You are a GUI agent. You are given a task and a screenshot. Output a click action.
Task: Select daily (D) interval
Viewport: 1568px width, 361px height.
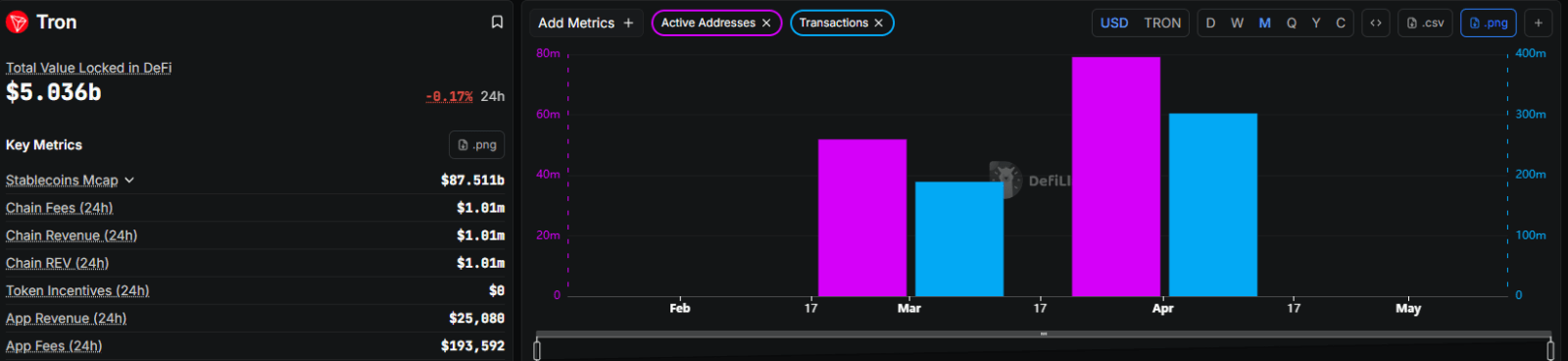1211,23
